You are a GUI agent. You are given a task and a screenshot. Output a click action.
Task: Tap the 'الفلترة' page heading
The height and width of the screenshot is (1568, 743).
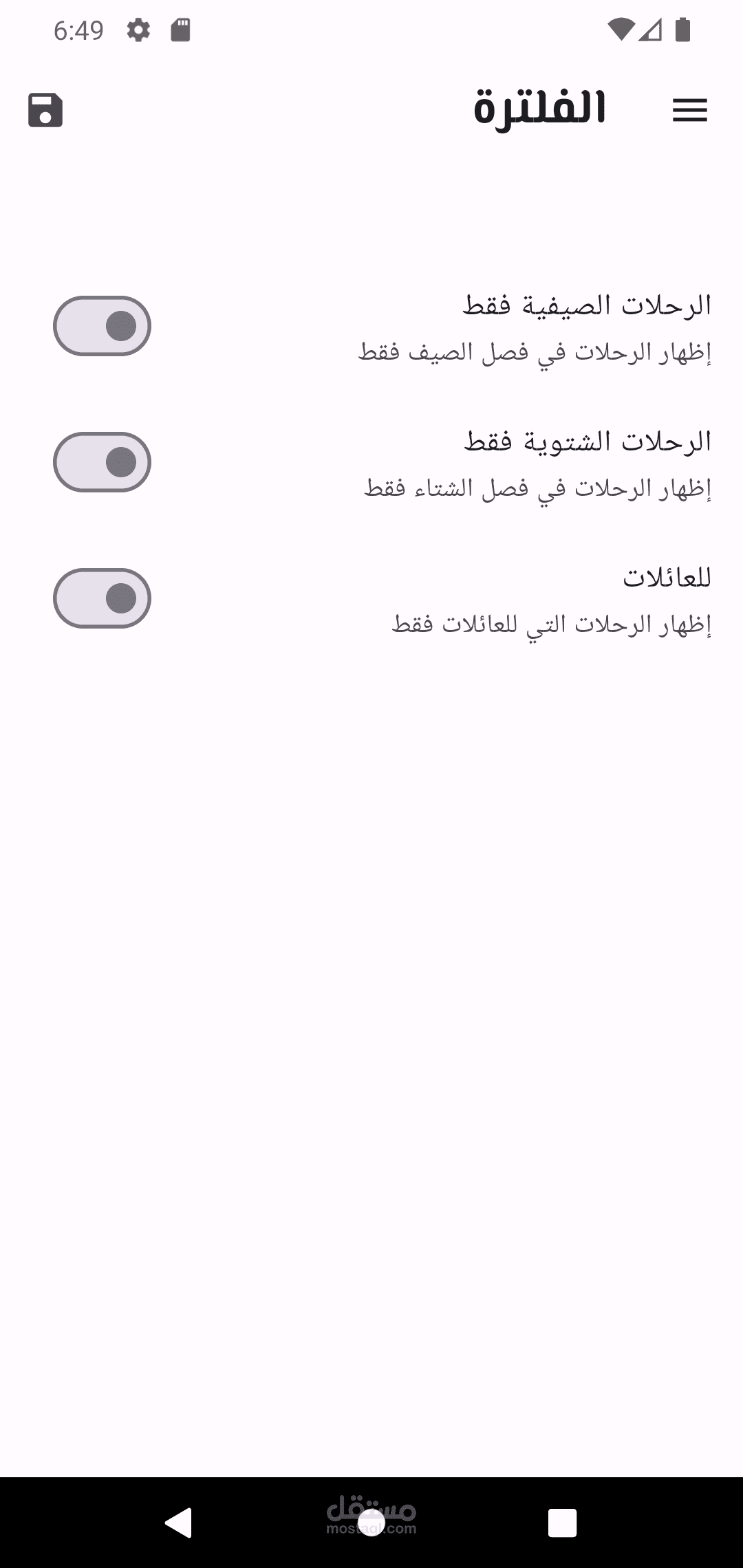539,109
